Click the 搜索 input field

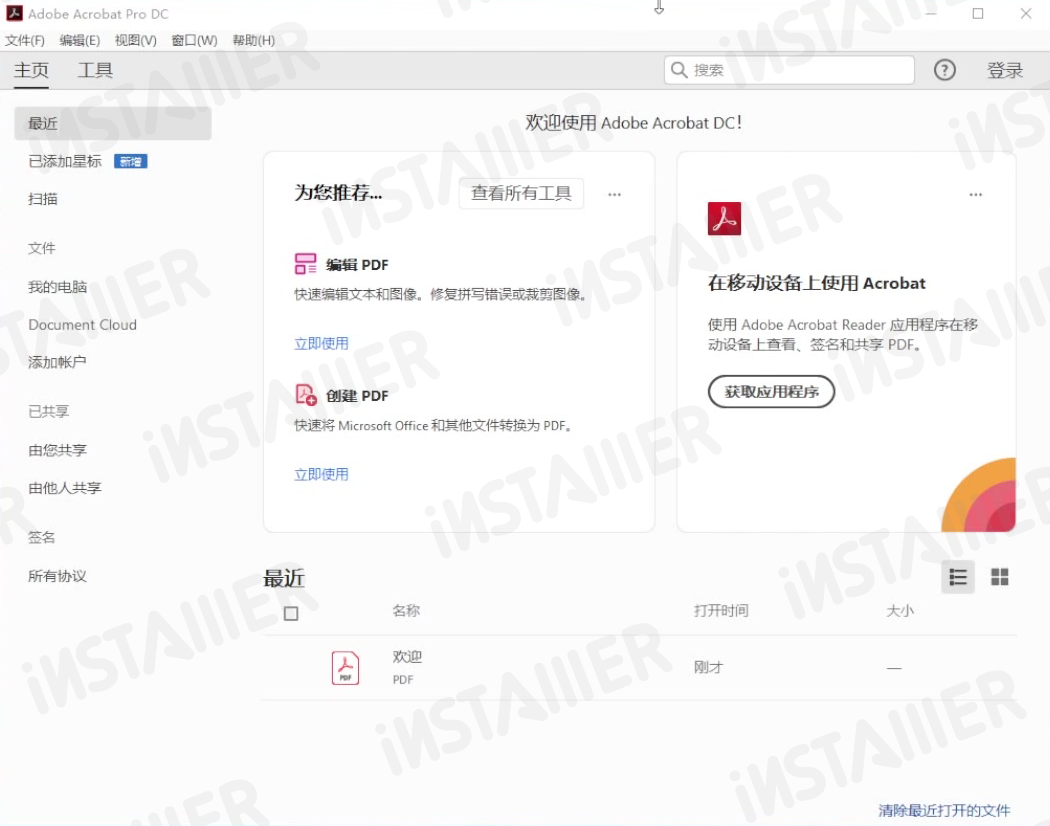click(x=789, y=70)
